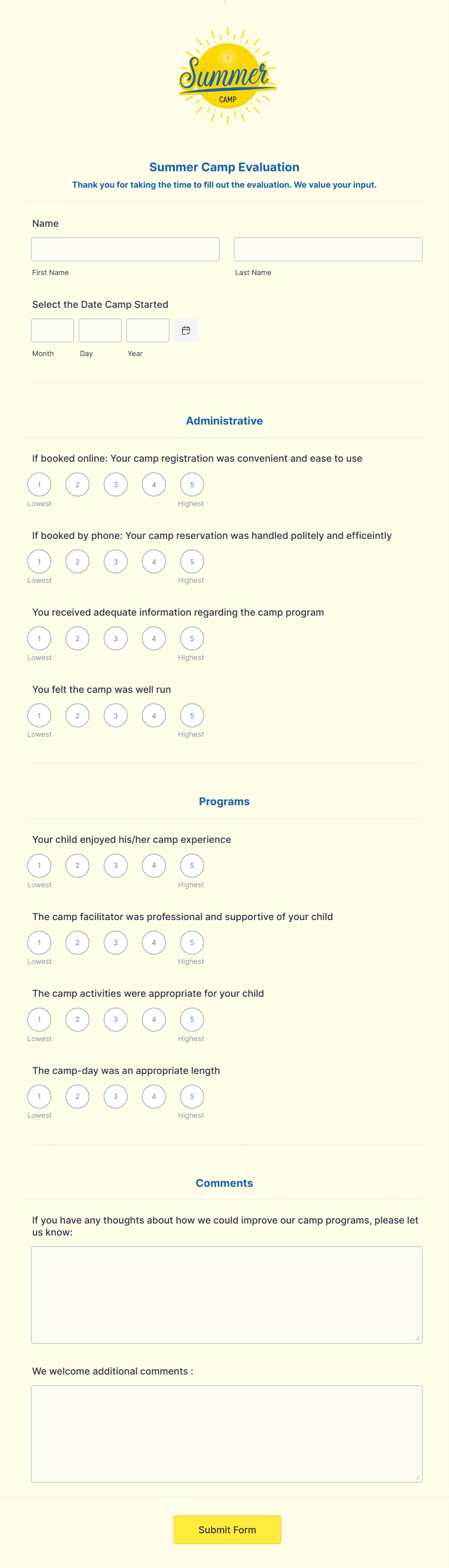Click the Submit Form button
449x1568 pixels.
point(226,1530)
